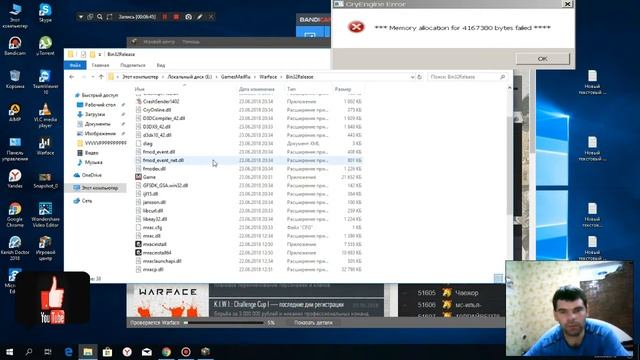
Task: Select Видео in the navigation pane
Action: (91, 153)
